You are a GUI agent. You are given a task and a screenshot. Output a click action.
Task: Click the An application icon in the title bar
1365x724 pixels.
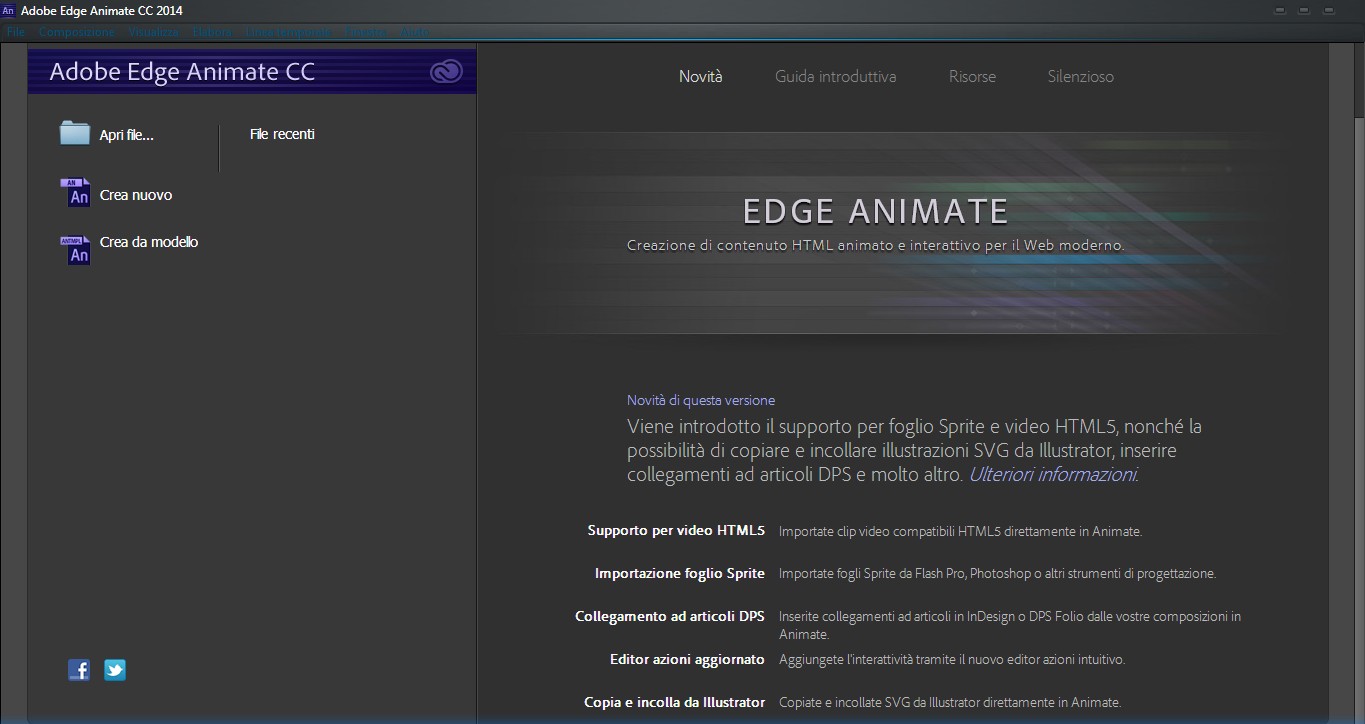(9, 10)
